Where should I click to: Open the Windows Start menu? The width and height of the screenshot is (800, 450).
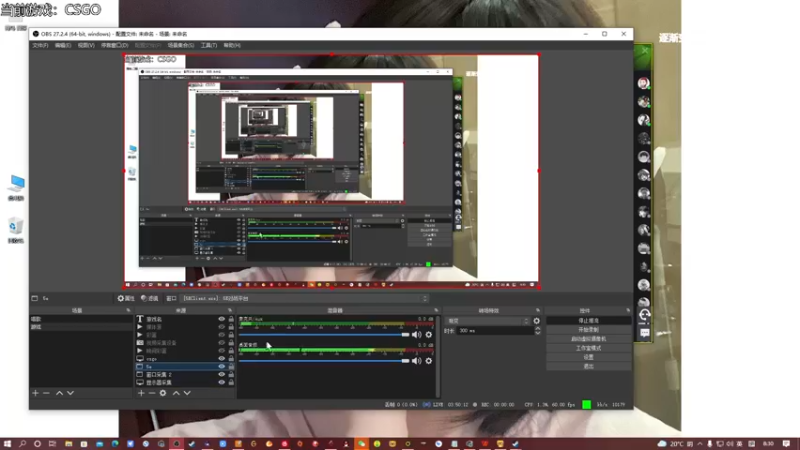pos(7,444)
